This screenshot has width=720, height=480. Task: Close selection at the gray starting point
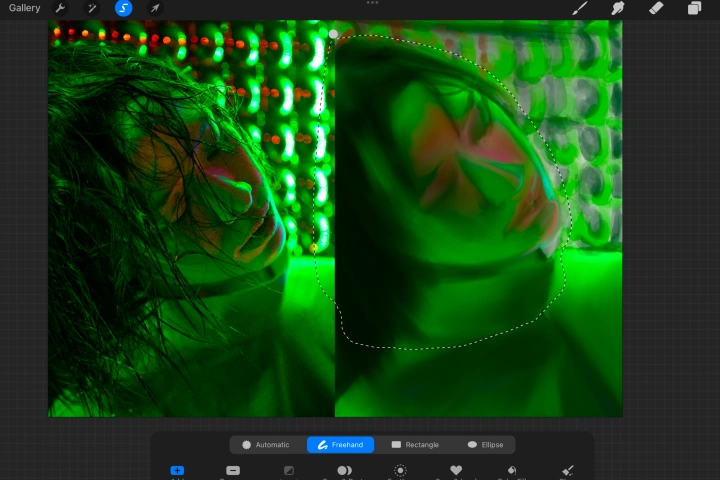click(333, 34)
